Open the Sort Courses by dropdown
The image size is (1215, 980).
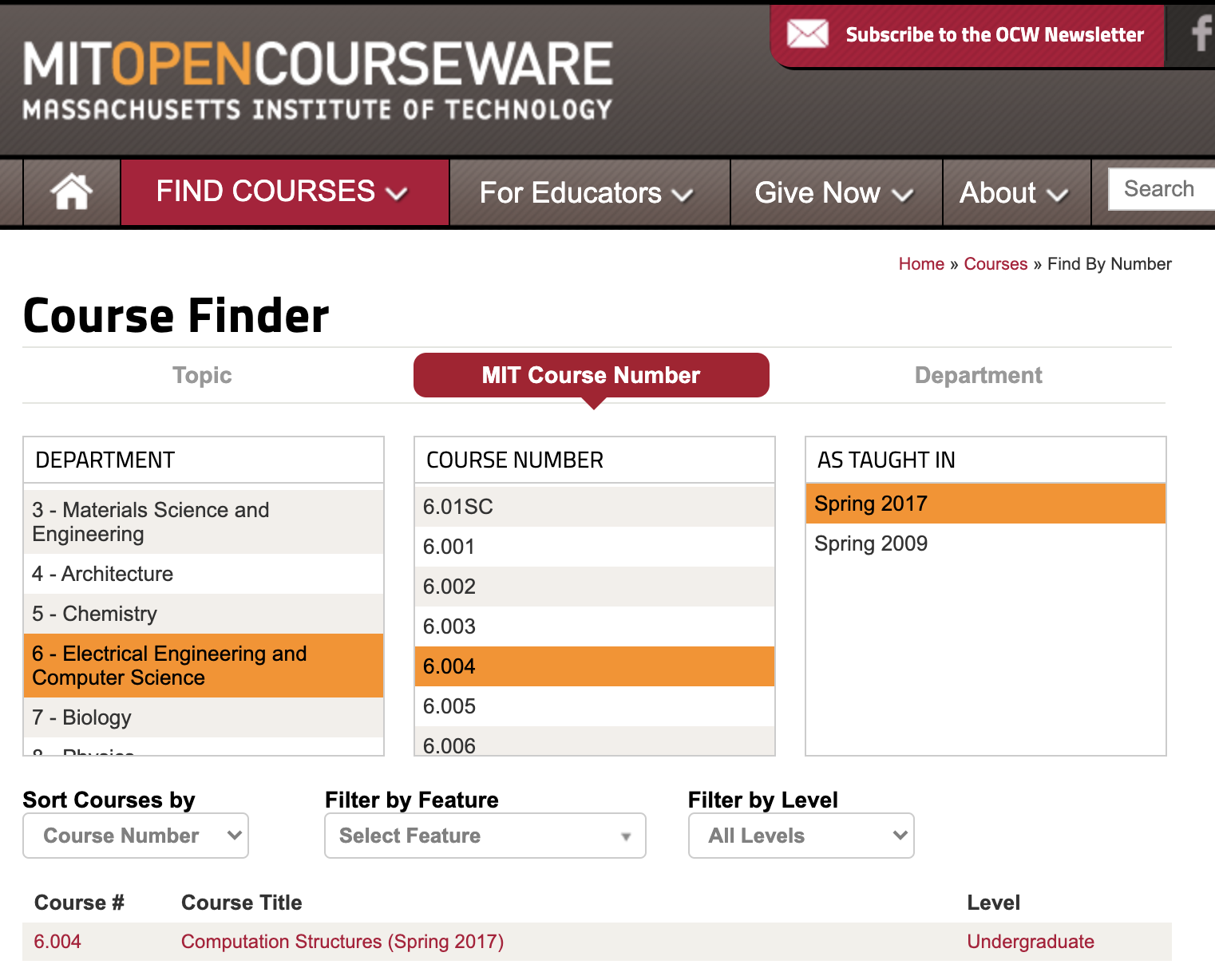coord(136,836)
